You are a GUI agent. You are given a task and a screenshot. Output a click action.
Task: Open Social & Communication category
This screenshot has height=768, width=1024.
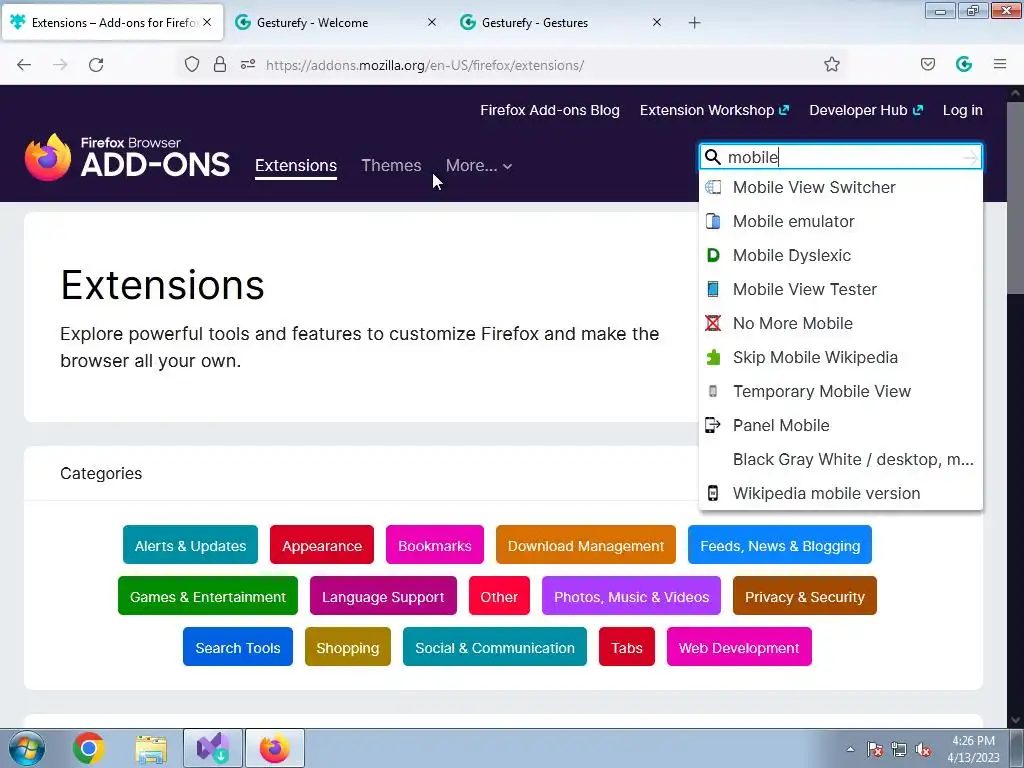tap(495, 647)
